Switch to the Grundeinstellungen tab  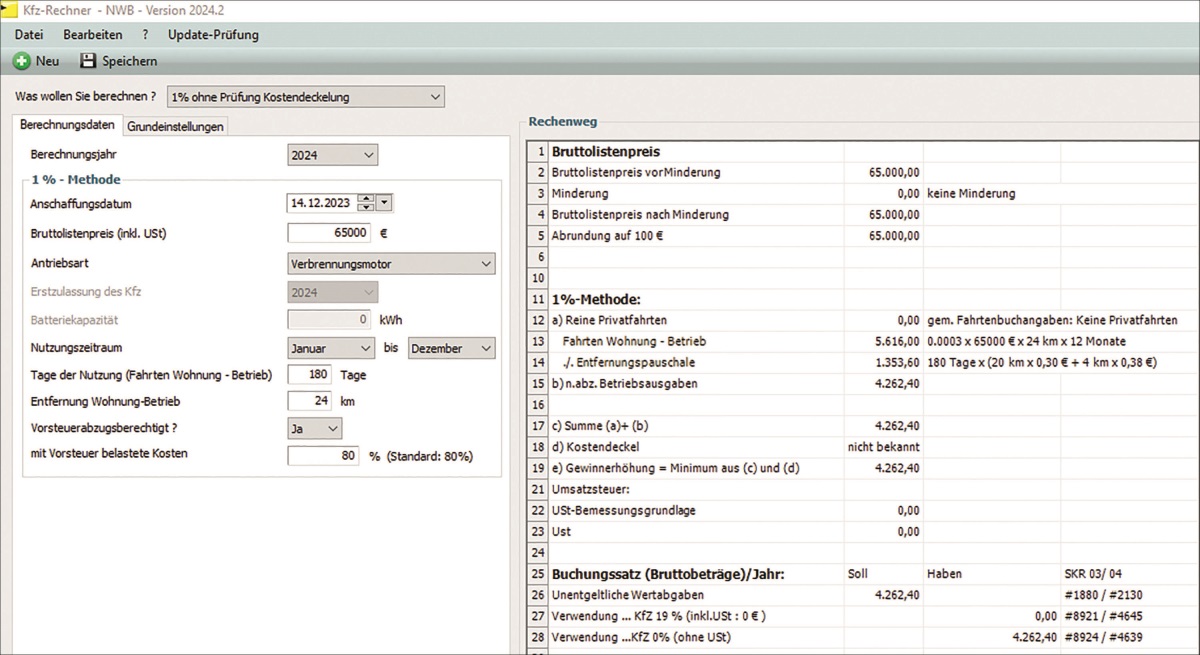tap(175, 126)
